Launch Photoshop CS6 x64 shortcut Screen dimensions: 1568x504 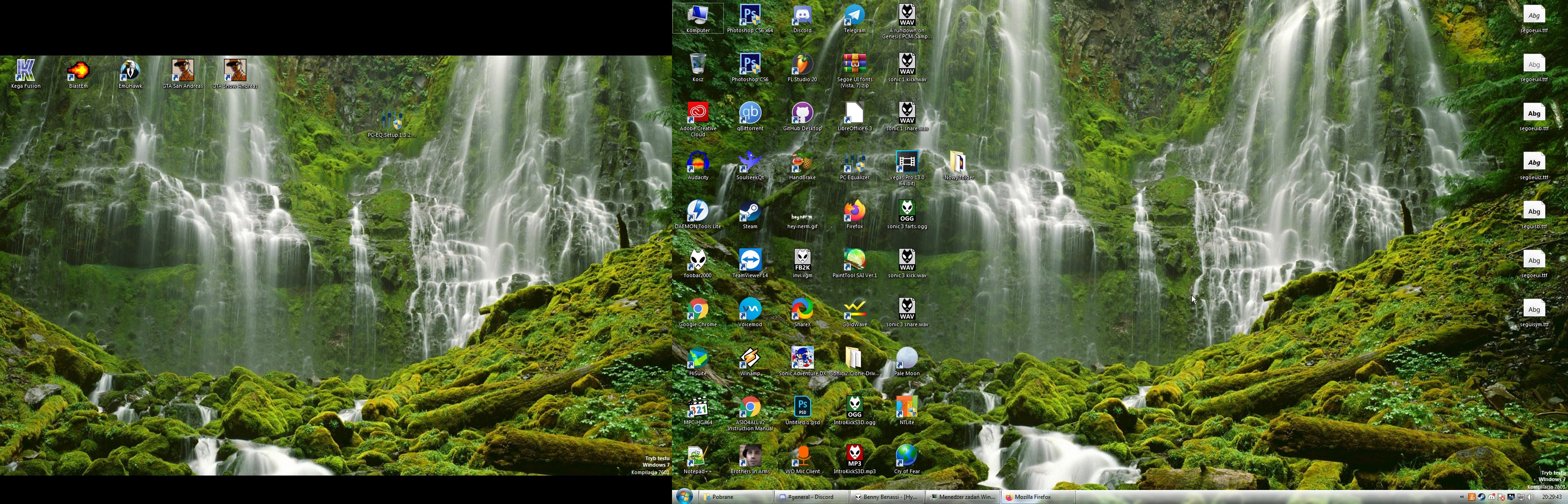click(x=750, y=18)
